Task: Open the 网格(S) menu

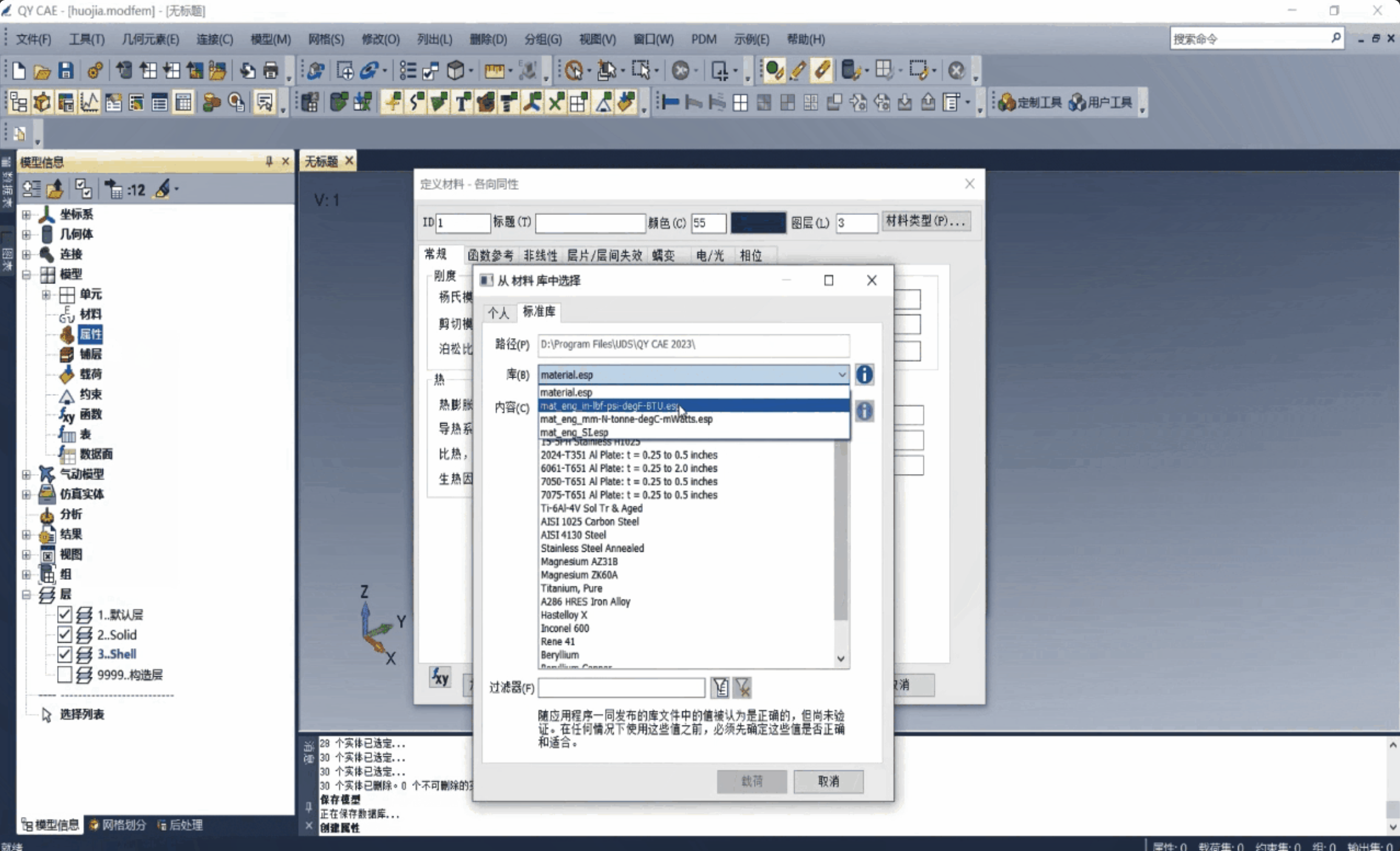Action: pos(325,39)
